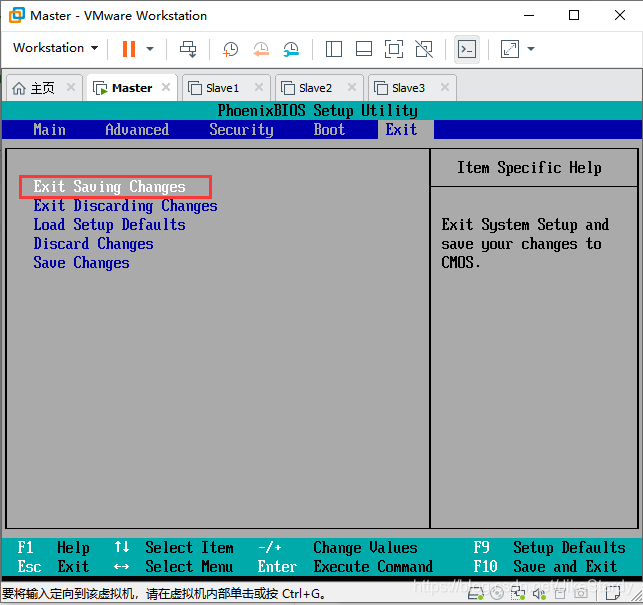Click the Item Specific Help heading
The height and width of the screenshot is (605, 643).
click(529, 168)
